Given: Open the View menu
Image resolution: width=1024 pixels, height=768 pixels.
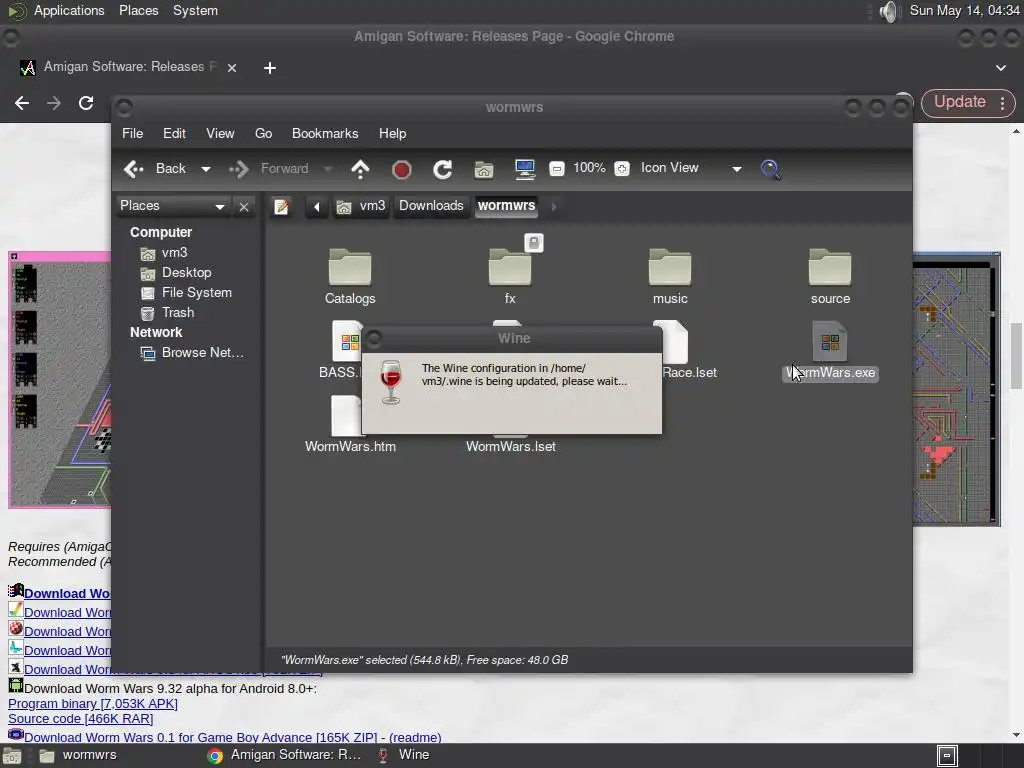Looking at the screenshot, I should [220, 133].
